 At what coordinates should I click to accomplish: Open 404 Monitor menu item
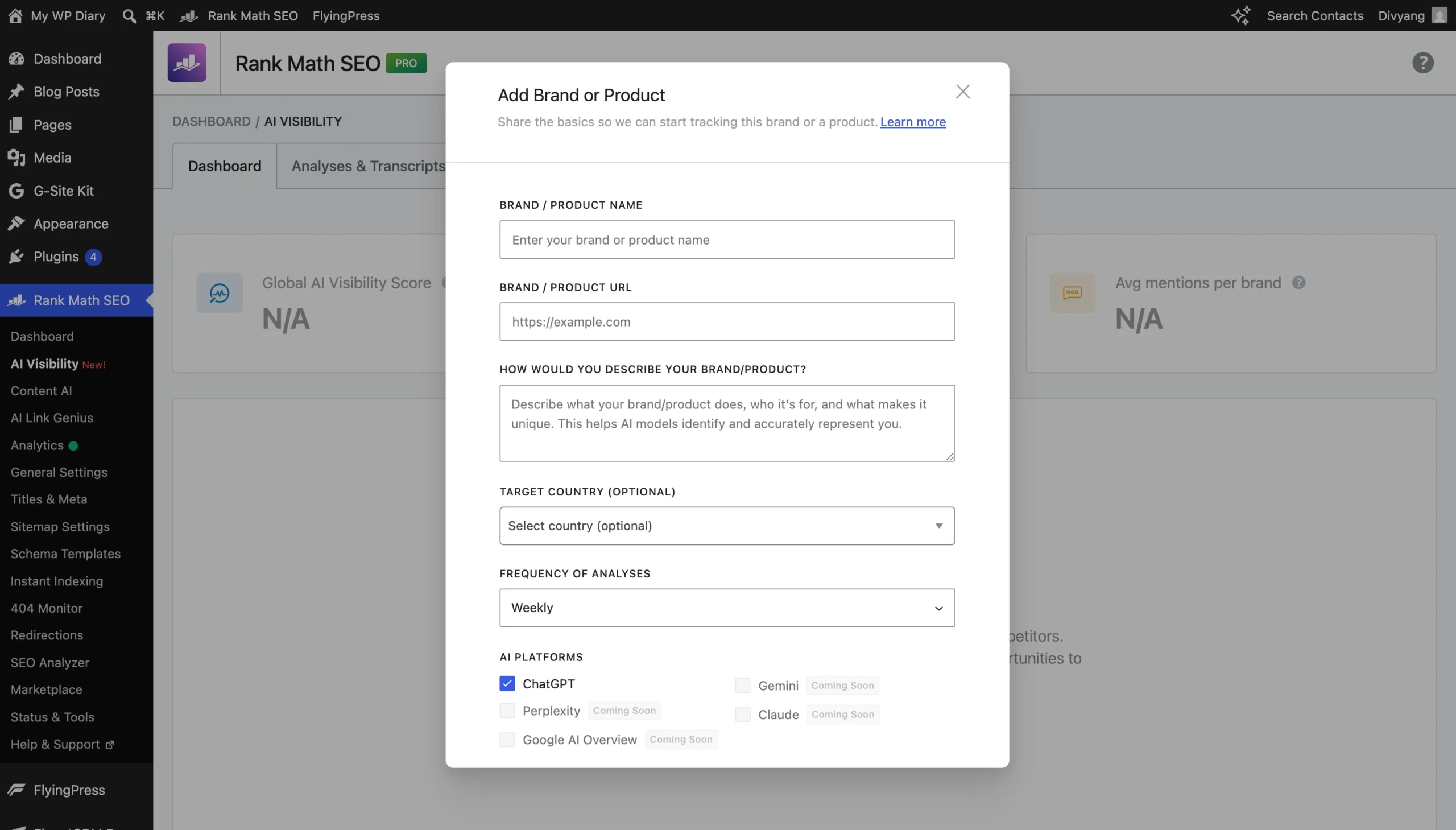[47, 608]
